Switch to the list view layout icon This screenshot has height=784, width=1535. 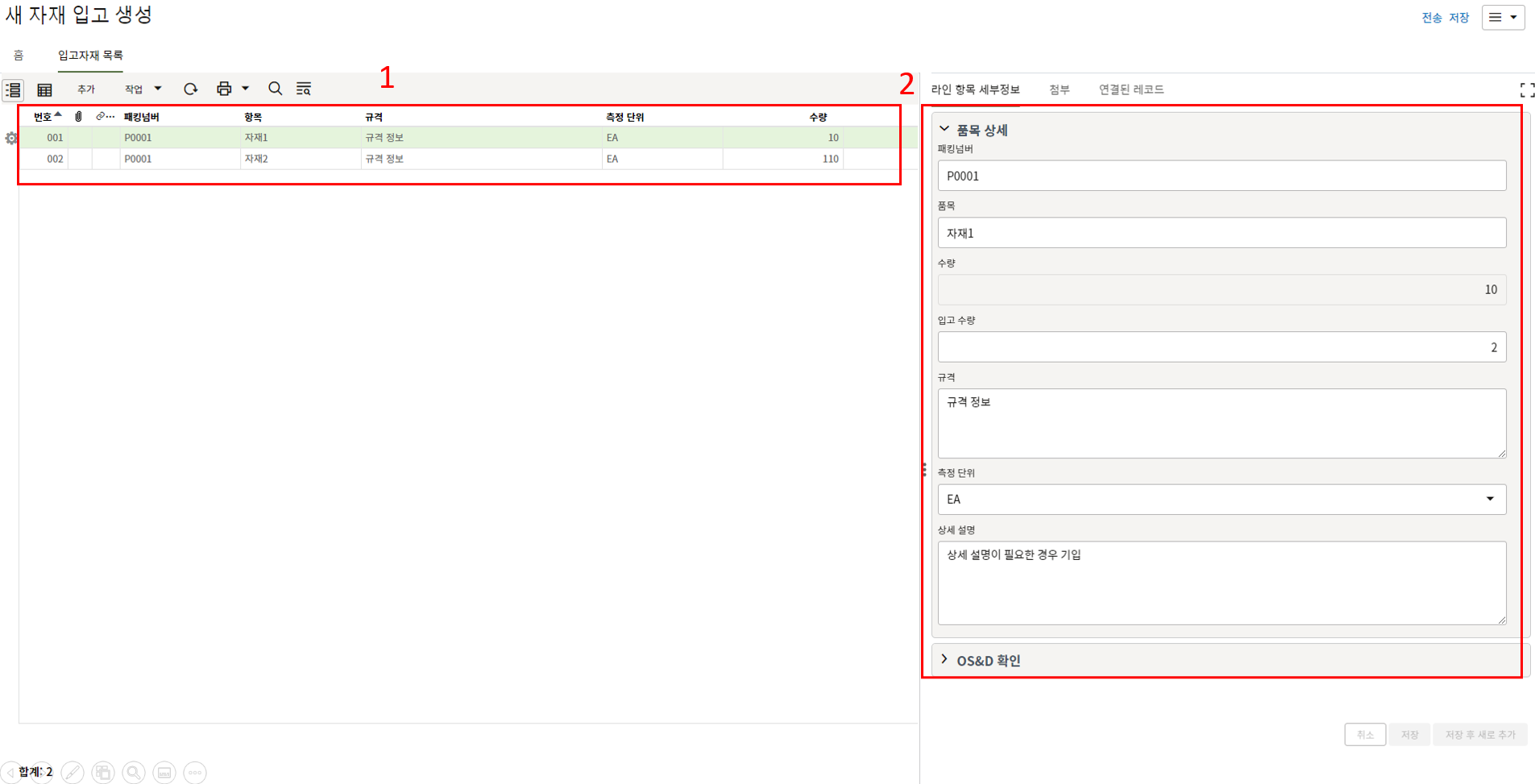pos(14,89)
